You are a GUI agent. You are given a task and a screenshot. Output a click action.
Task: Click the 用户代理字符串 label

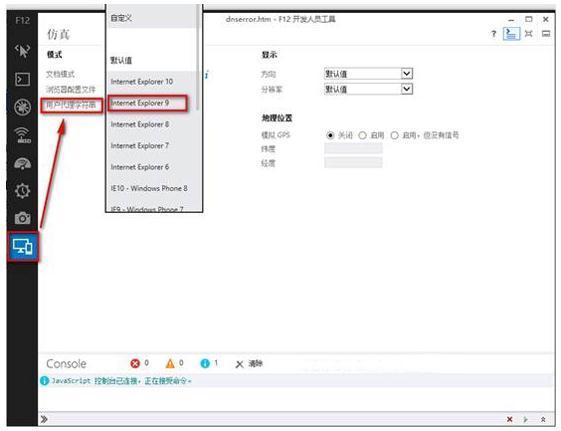coord(71,105)
